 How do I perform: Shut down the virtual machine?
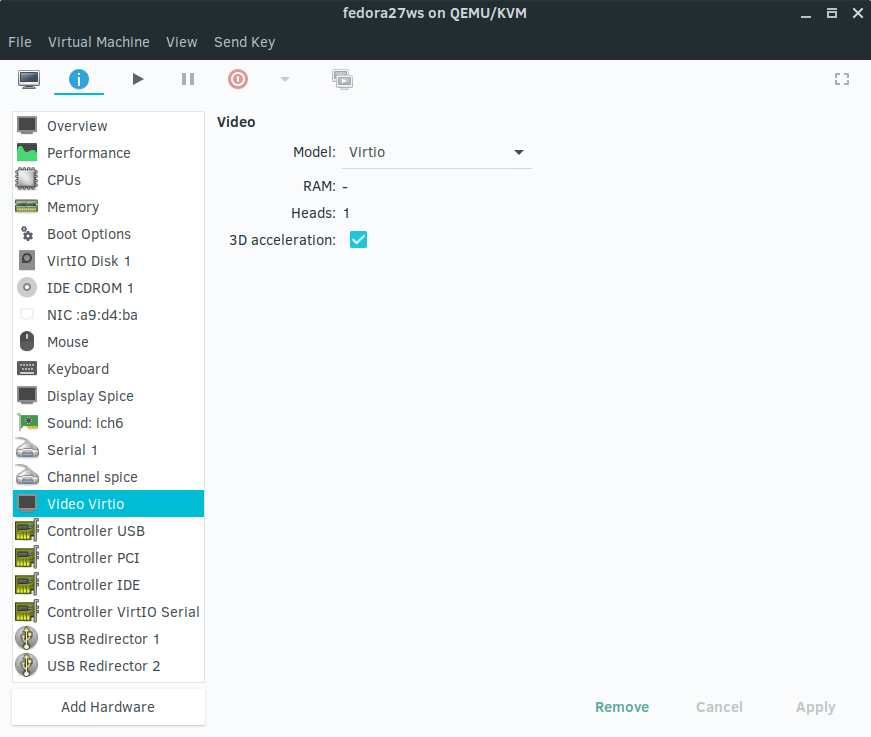pos(238,79)
